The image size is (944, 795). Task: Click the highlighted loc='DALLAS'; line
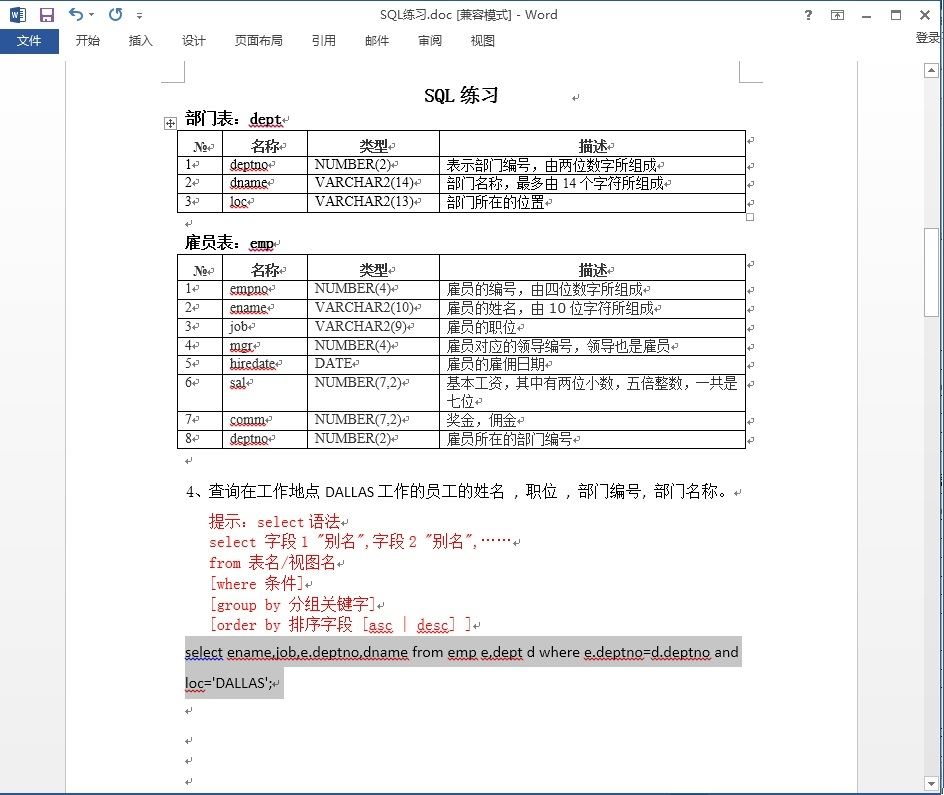pos(229,684)
